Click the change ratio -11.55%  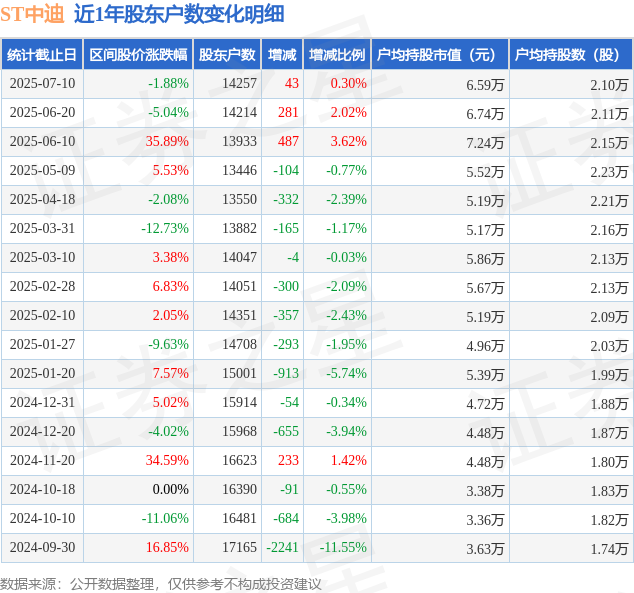pos(343,547)
